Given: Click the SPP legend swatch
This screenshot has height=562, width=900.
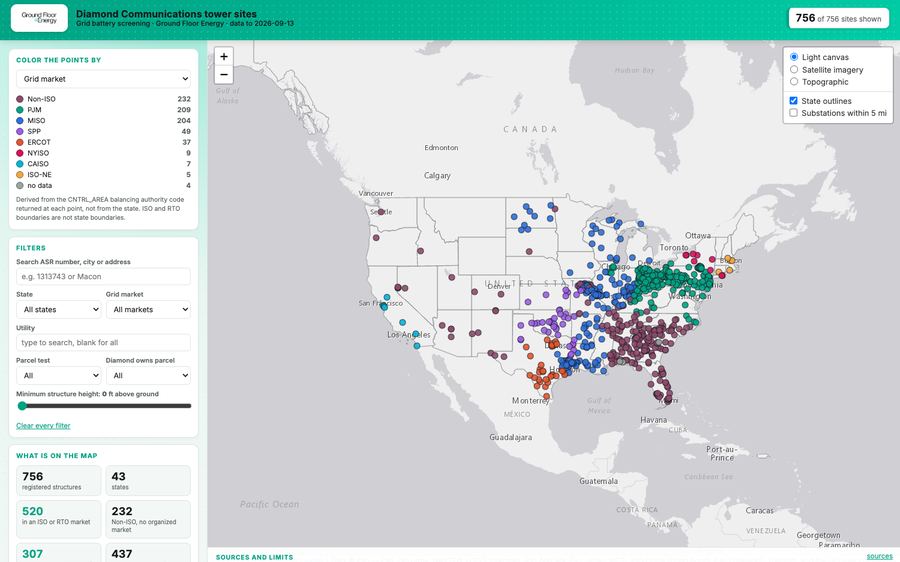Looking at the screenshot, I should [20, 131].
